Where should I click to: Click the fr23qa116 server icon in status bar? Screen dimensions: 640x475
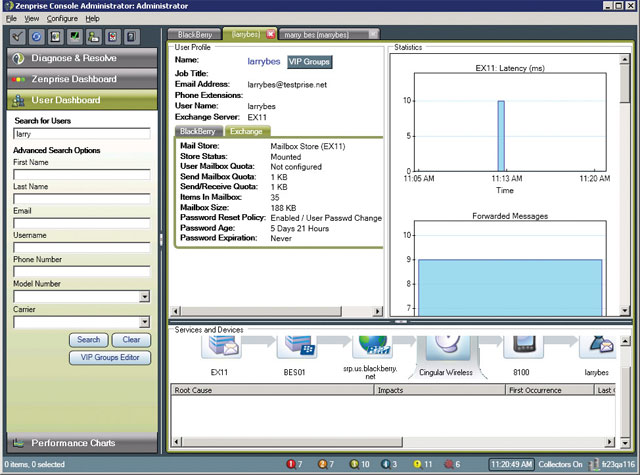(594, 464)
